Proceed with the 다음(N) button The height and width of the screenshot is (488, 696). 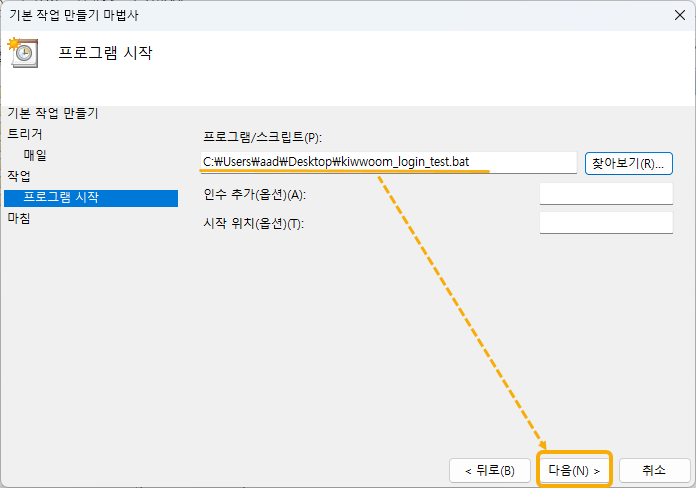click(x=574, y=470)
